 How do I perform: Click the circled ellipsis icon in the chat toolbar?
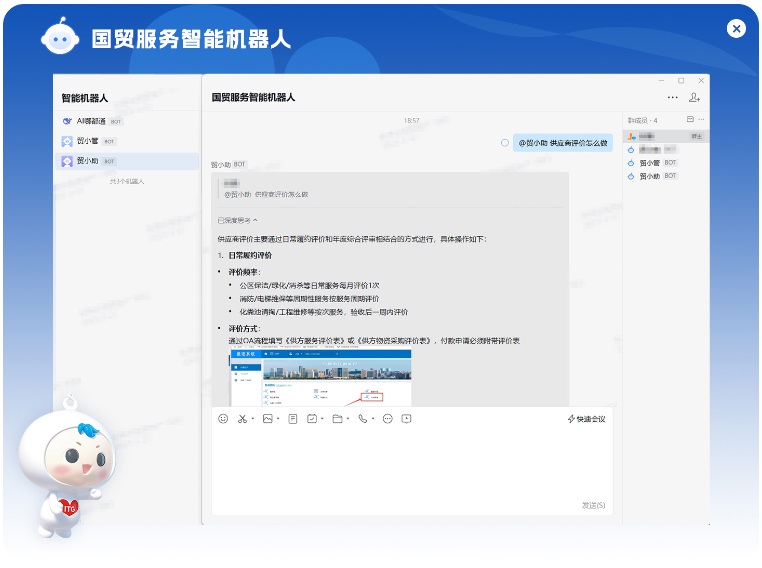click(x=388, y=419)
